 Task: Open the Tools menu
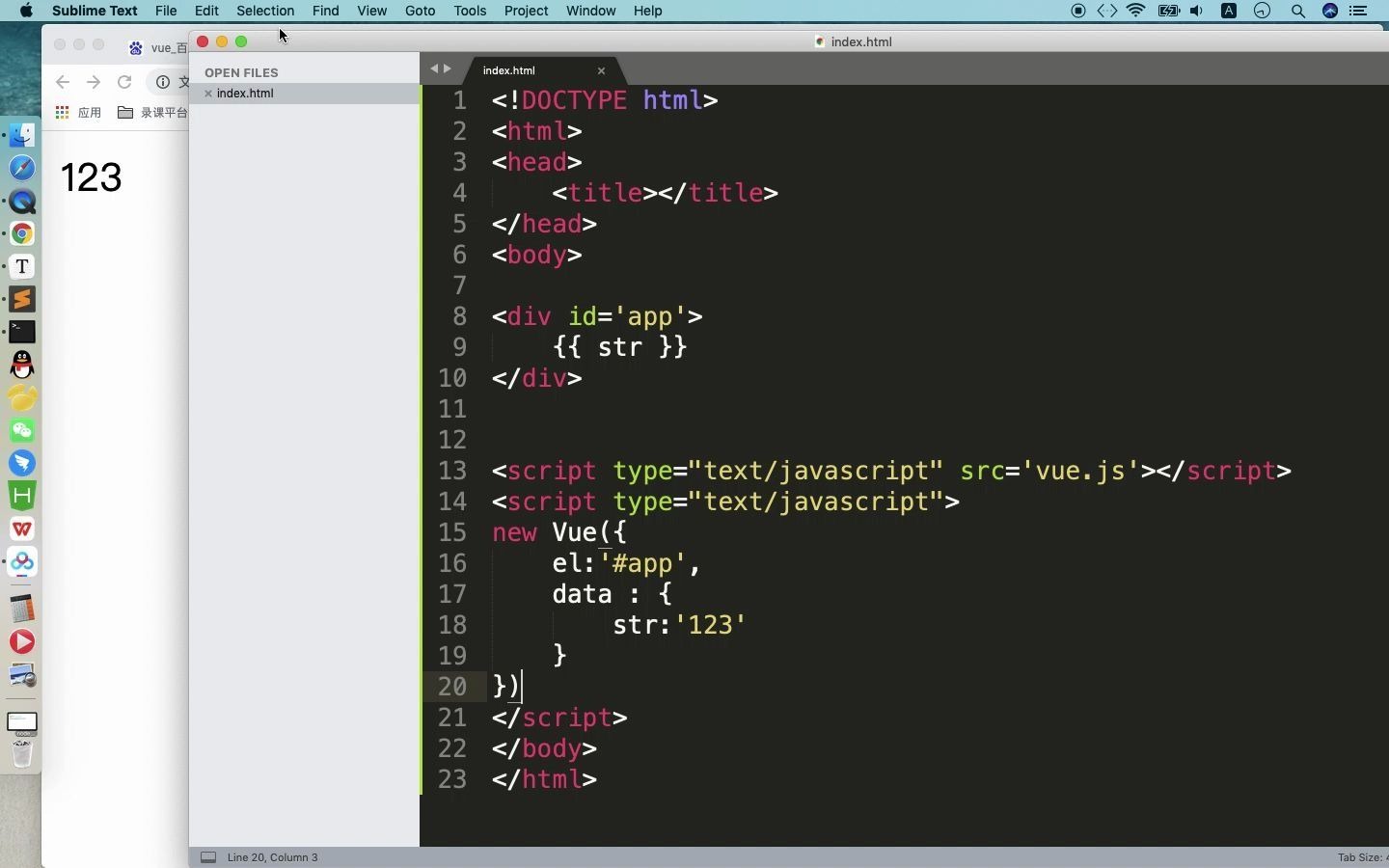point(470,11)
